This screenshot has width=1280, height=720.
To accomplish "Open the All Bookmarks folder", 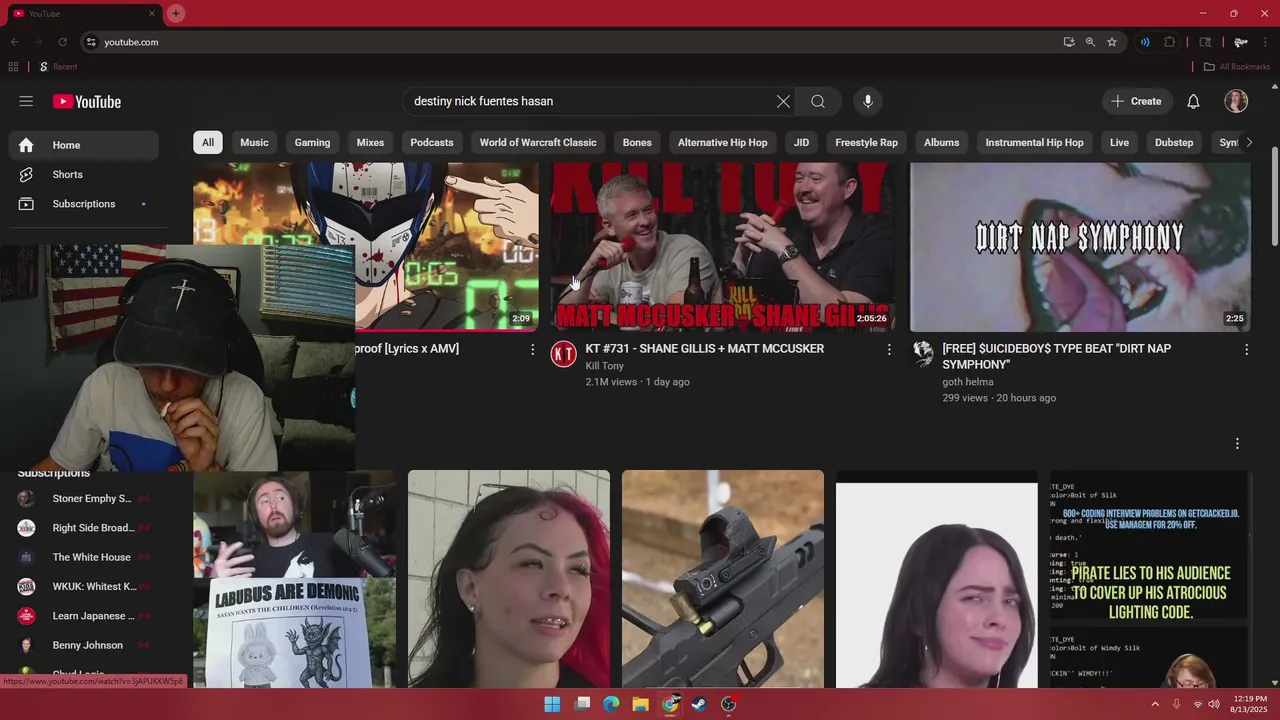I will [1236, 67].
